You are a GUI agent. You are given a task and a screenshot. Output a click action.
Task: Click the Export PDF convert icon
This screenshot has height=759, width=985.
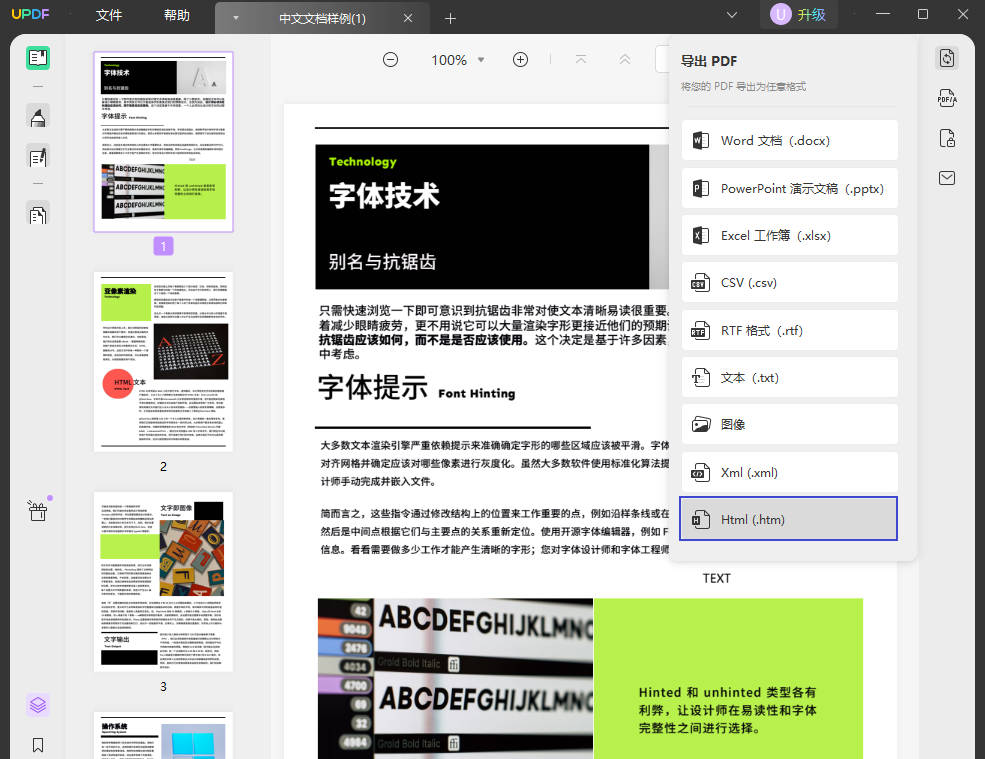(947, 58)
